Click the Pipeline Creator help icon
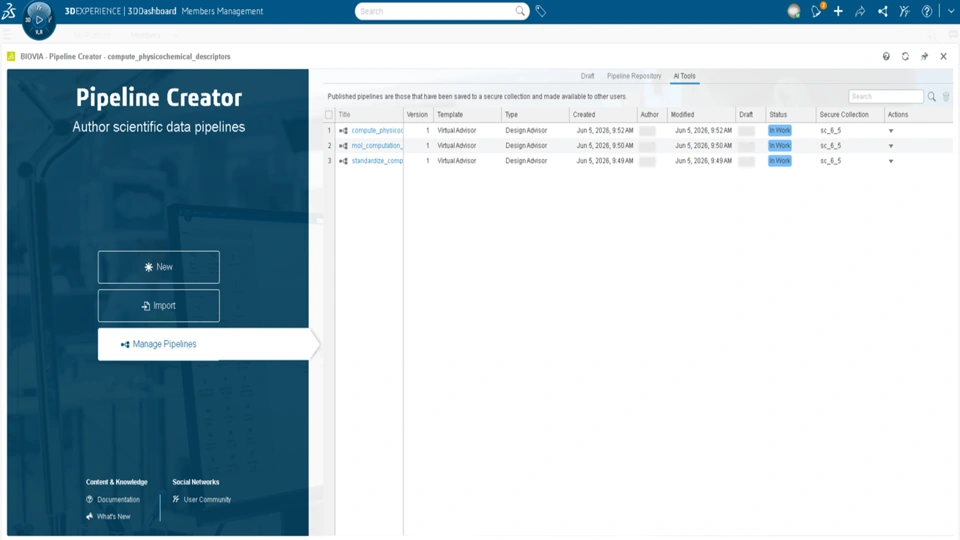 tap(886, 56)
